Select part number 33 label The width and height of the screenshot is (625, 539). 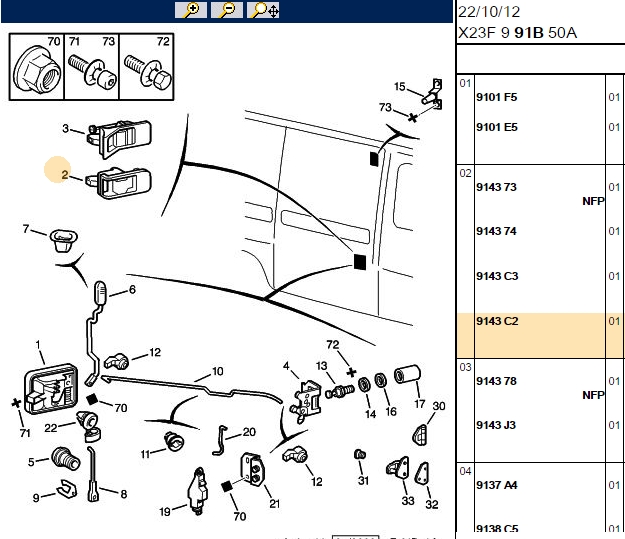pos(408,500)
